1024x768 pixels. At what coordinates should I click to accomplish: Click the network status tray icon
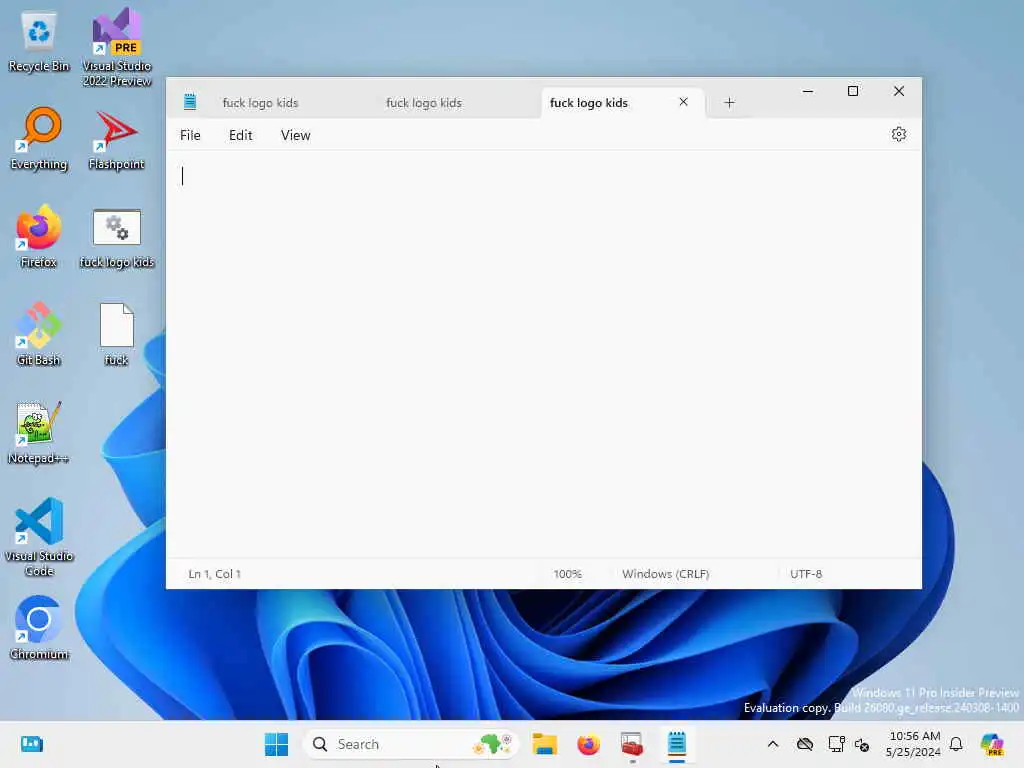point(836,744)
